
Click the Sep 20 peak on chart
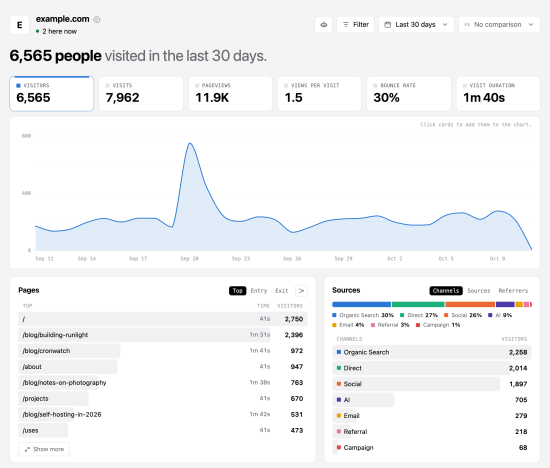(190, 143)
